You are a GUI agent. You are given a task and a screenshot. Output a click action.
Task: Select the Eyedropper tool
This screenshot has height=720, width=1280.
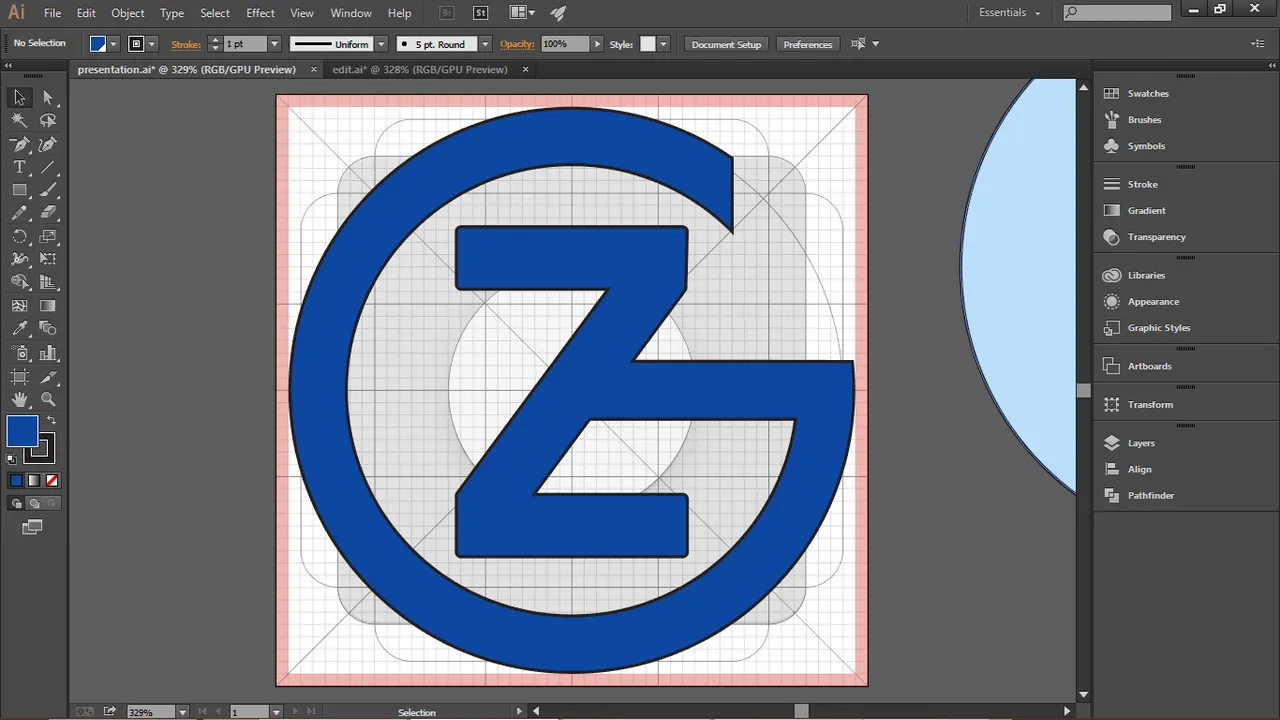pyautogui.click(x=19, y=329)
